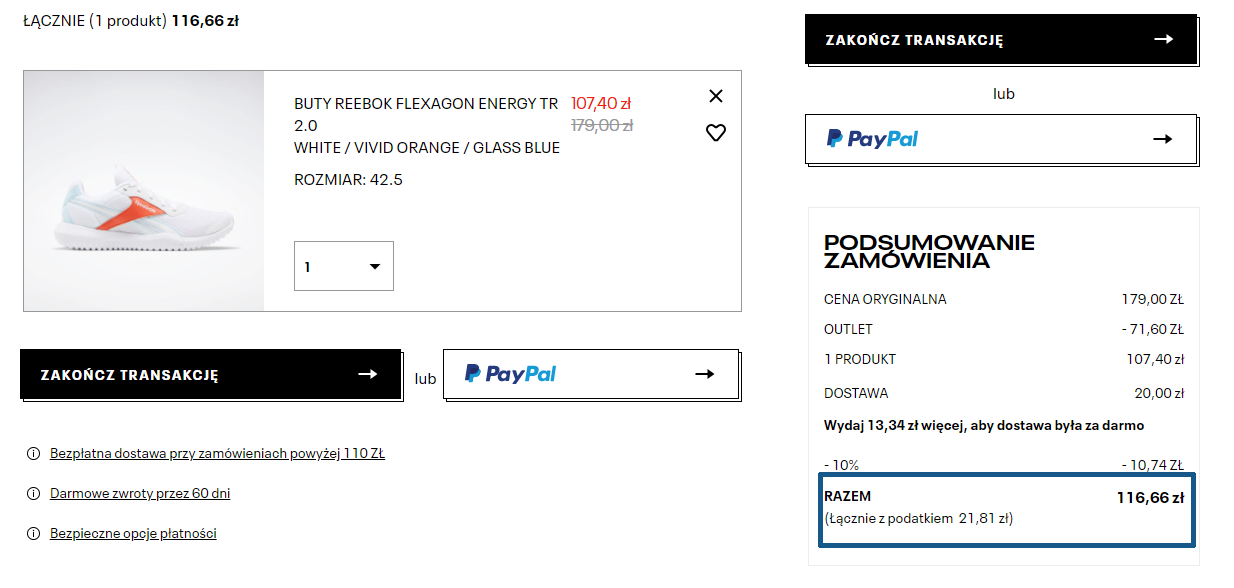Open Darmowe zwroty przez 60 dni link
The image size is (1234, 588).
[x=140, y=494]
